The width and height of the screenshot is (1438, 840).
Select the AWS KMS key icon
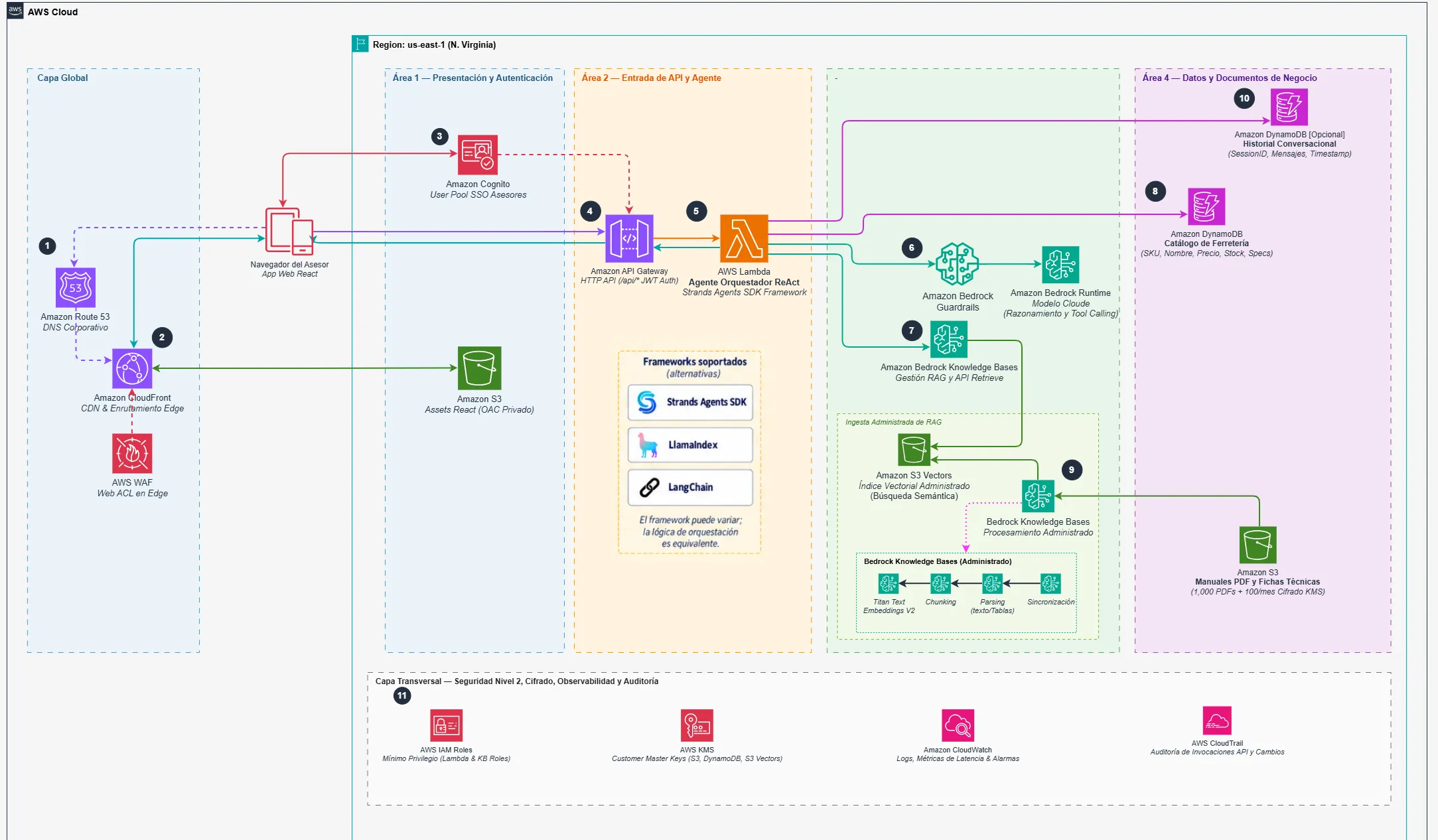(697, 726)
